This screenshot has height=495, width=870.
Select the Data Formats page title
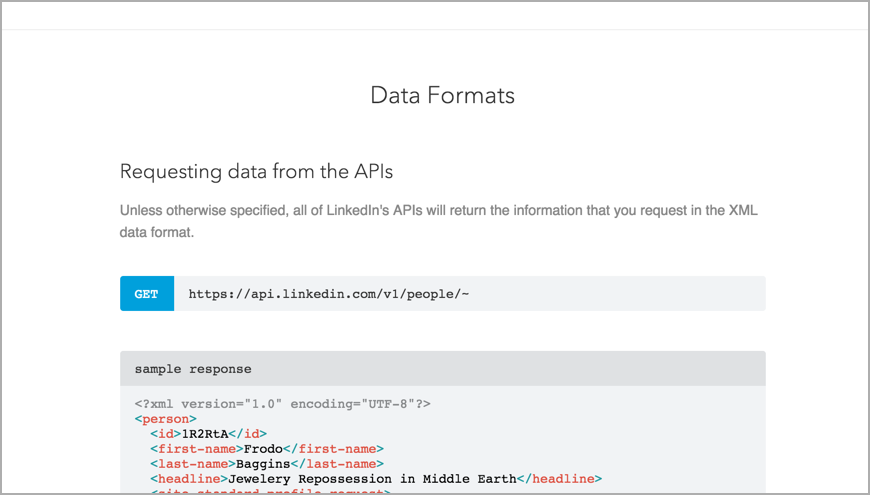(442, 95)
